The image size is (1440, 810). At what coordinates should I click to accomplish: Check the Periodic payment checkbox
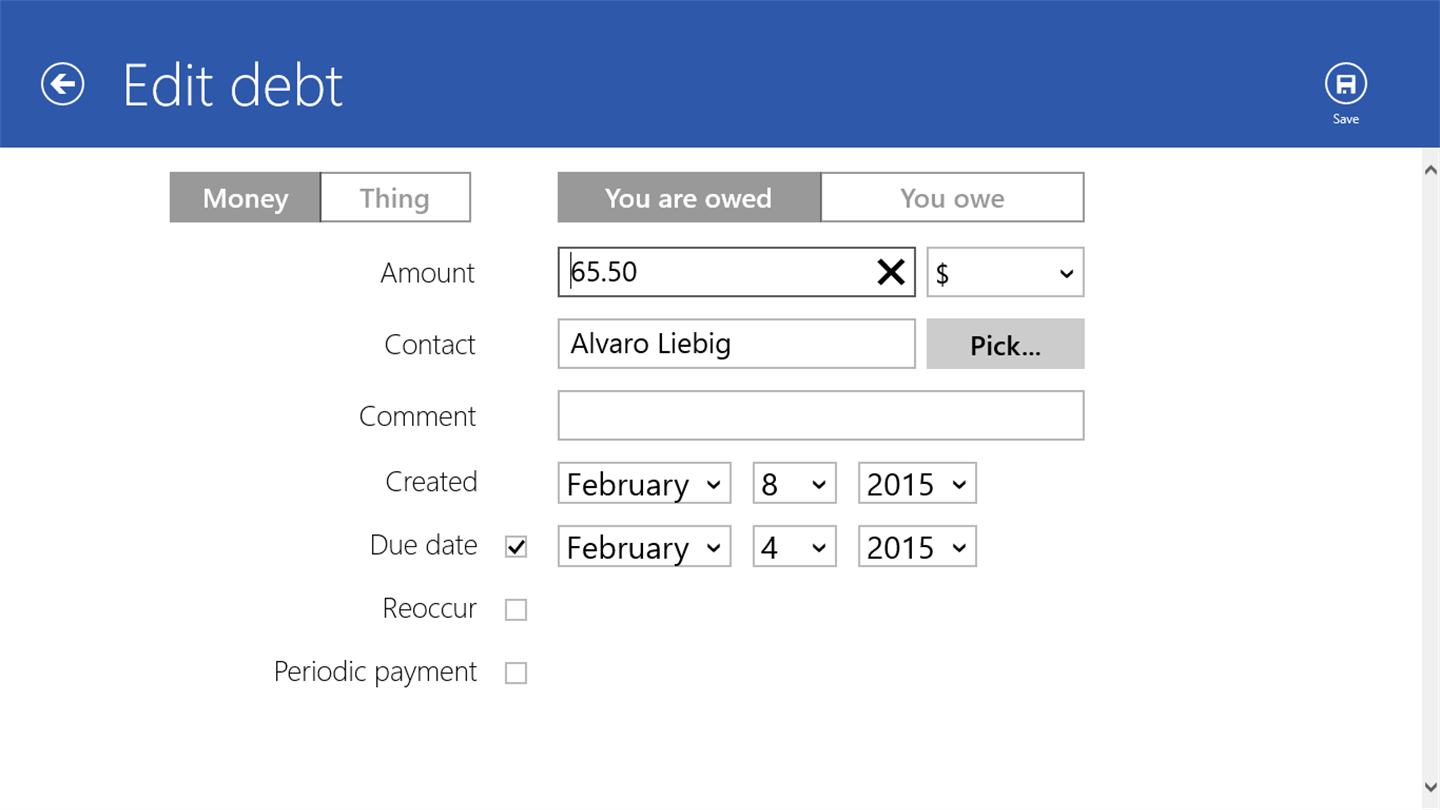516,673
